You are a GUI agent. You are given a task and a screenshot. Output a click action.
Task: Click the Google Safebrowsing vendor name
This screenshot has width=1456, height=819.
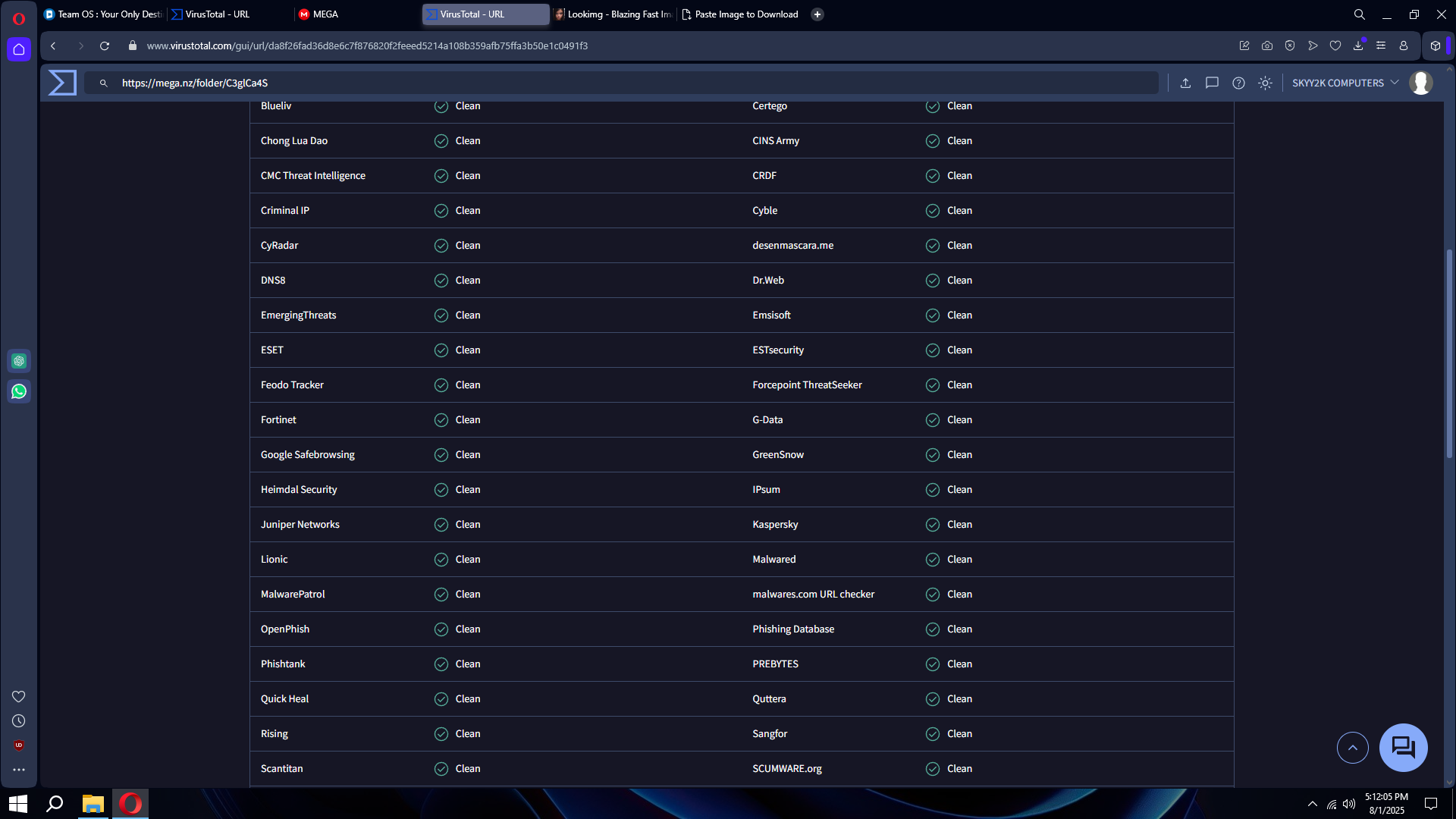308,455
